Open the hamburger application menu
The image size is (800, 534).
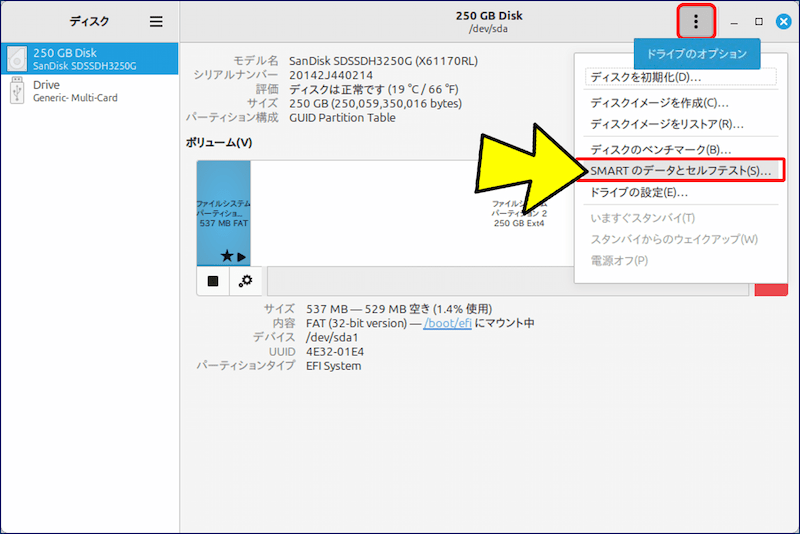[156, 21]
